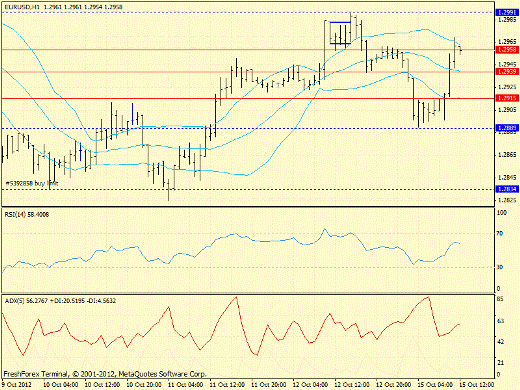
Task: Click the 1.2945 price axis label
Action: pyautogui.click(x=507, y=64)
